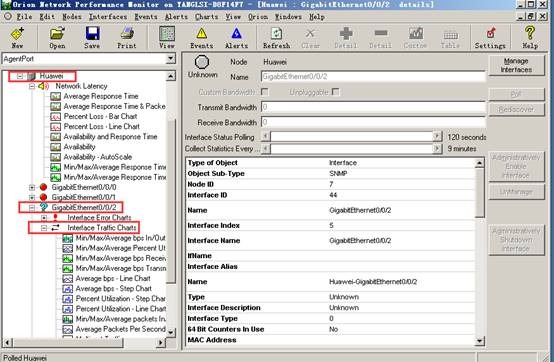Click the Clear toolbar icon

[x=310, y=34]
